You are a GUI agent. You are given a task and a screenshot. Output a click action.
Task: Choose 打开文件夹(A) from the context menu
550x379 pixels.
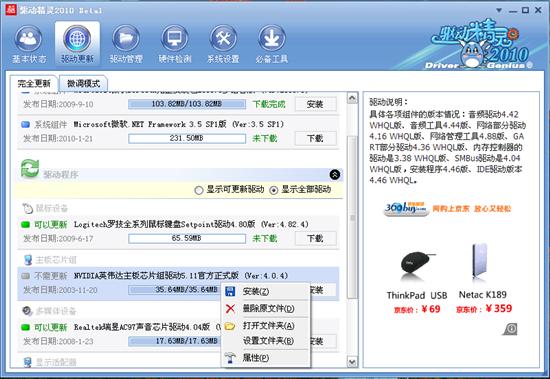coord(266,326)
